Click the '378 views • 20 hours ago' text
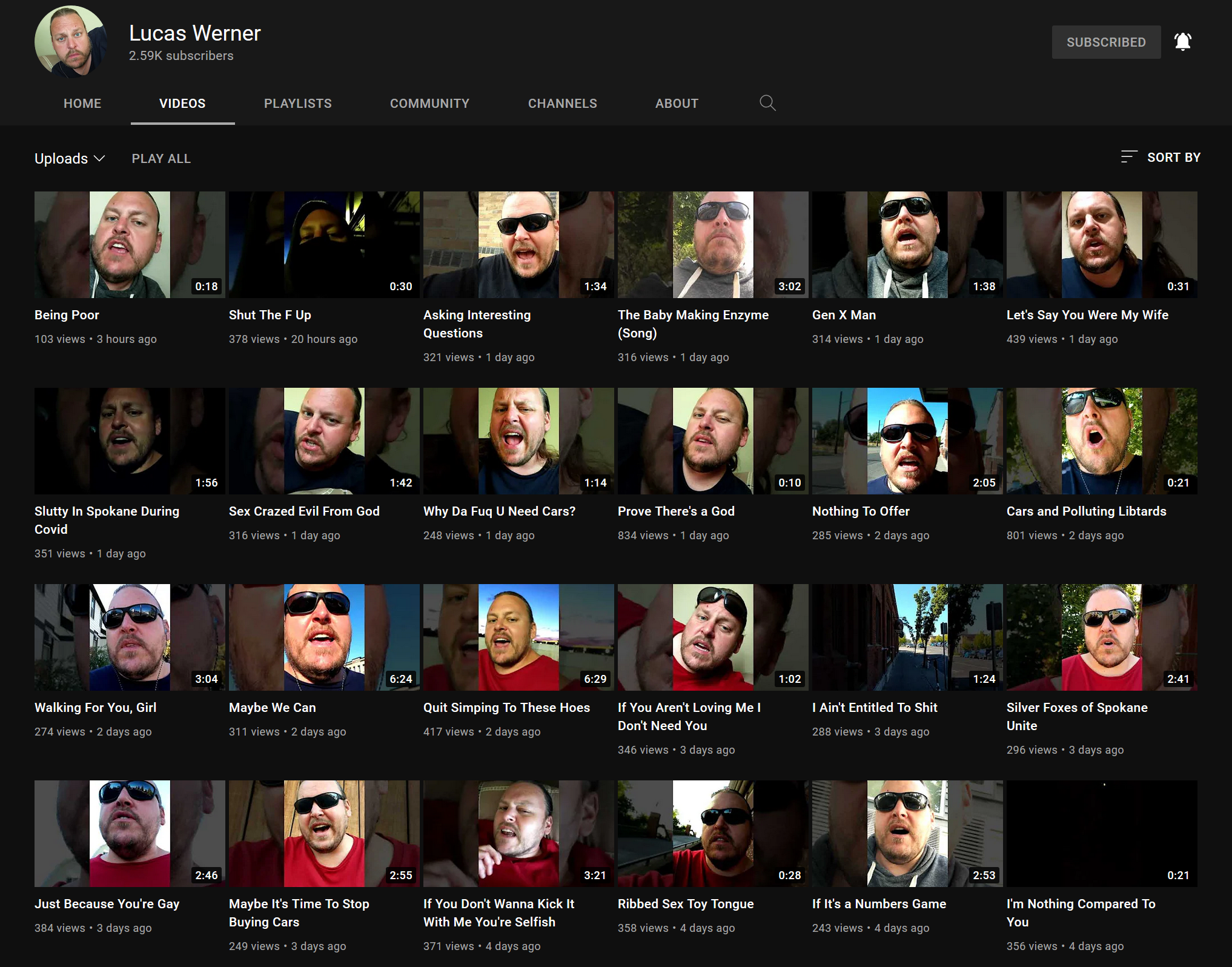1232x967 pixels. [x=293, y=339]
